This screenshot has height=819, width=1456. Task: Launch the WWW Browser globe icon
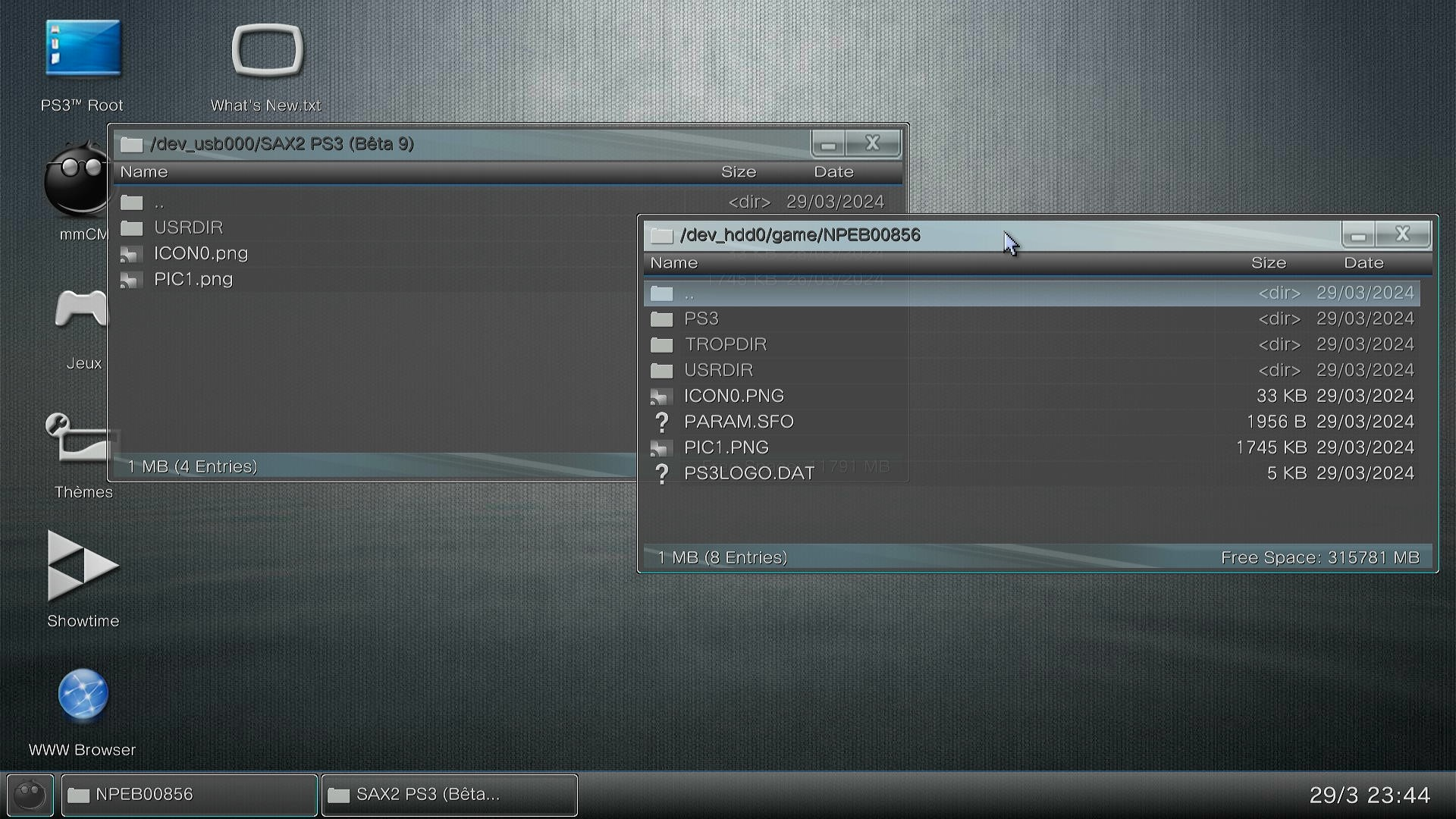coord(83,695)
